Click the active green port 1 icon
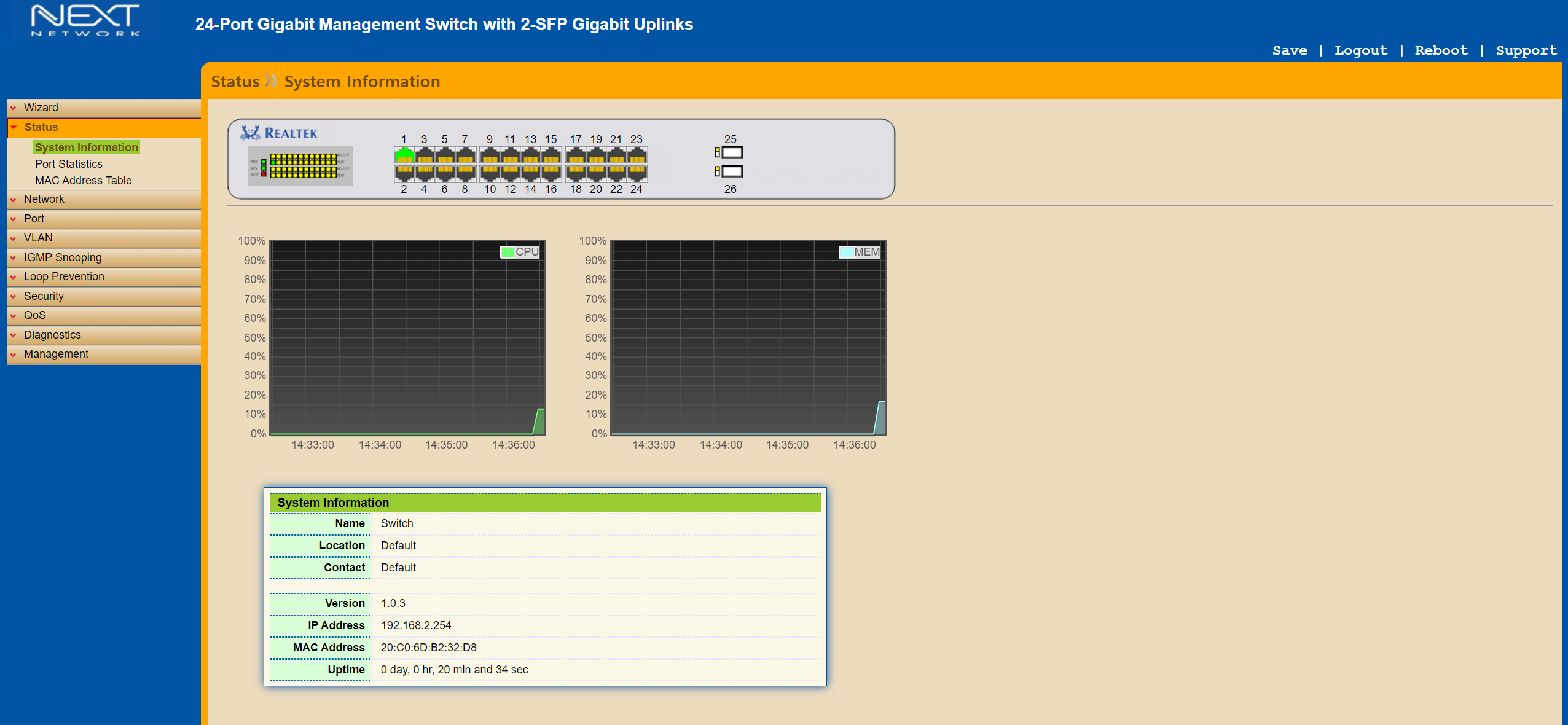The width and height of the screenshot is (1568, 725). coord(404,155)
